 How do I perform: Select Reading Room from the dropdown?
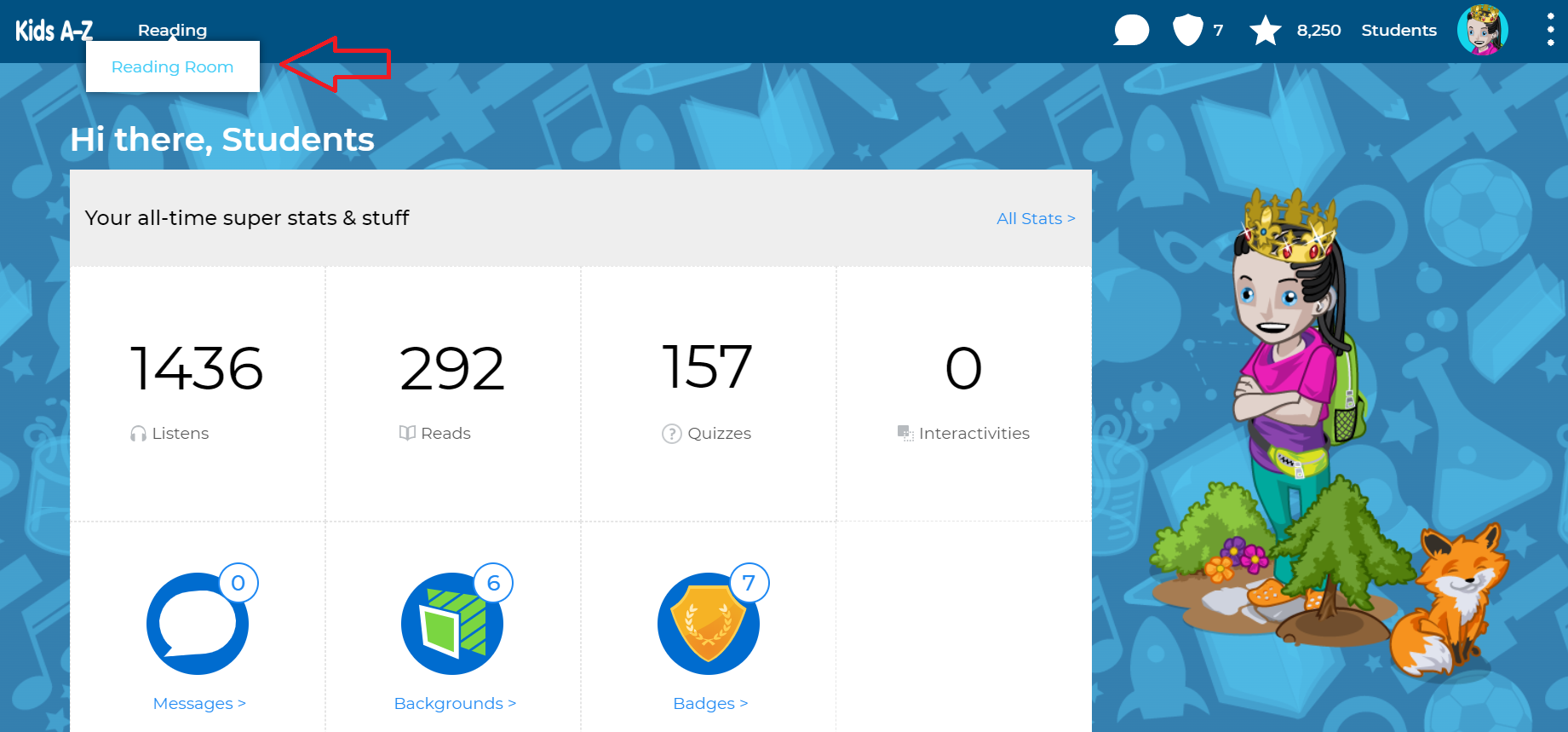tap(172, 66)
